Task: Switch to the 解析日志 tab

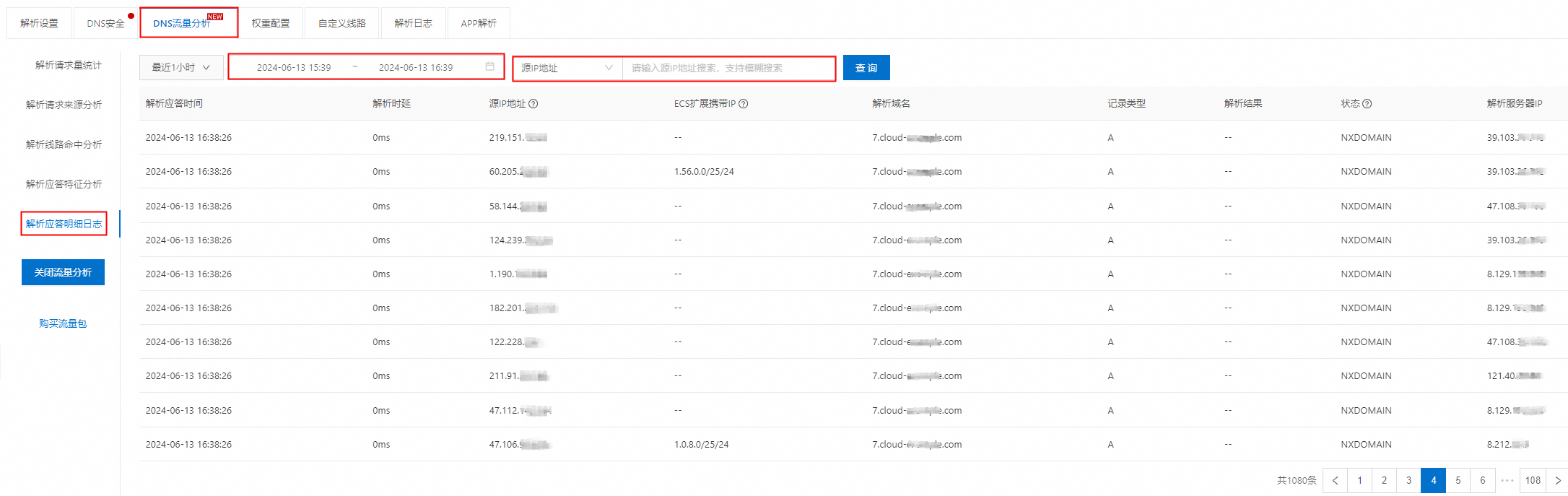Action: pos(413,23)
